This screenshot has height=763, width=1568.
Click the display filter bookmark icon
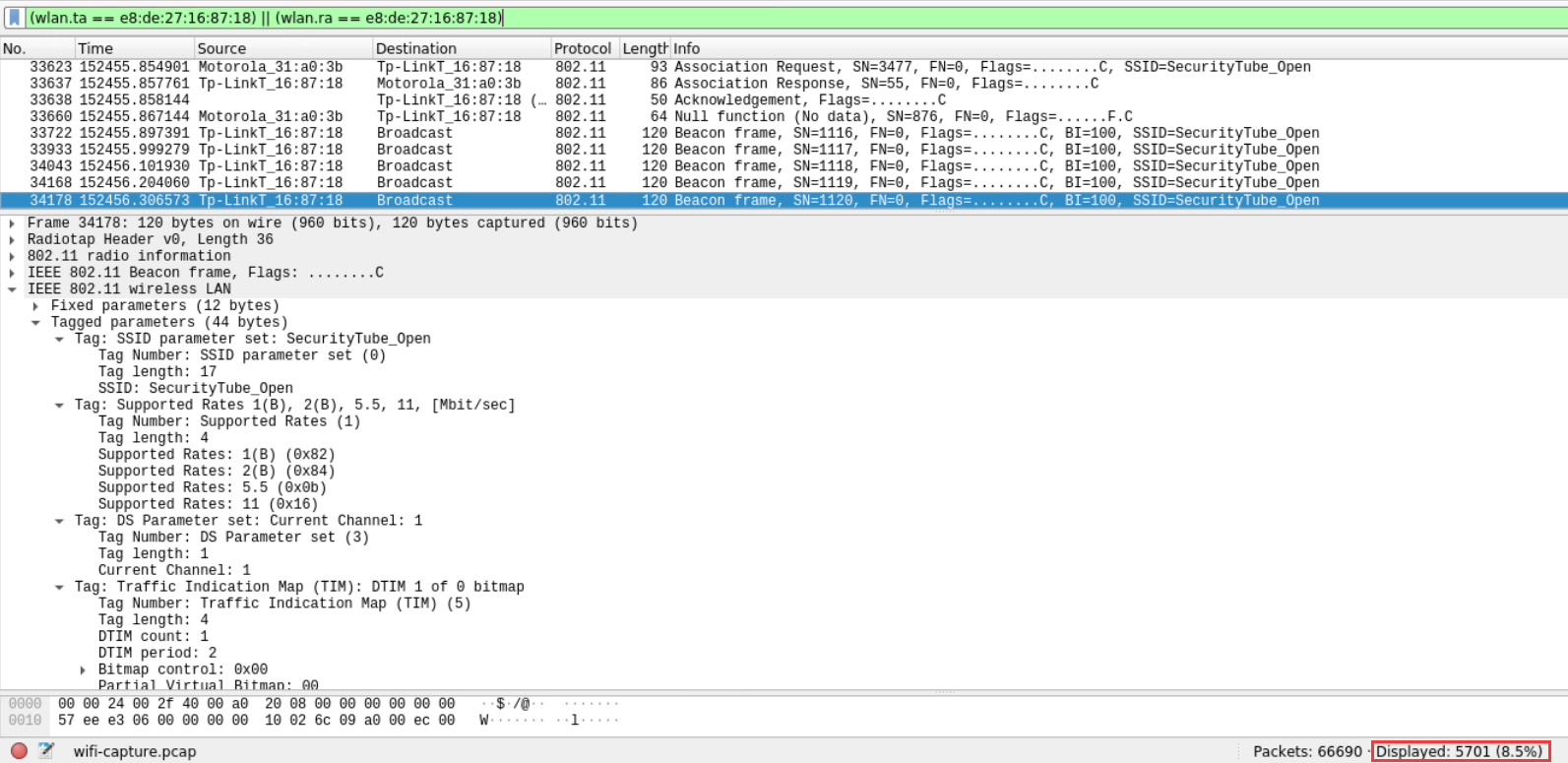(x=14, y=18)
